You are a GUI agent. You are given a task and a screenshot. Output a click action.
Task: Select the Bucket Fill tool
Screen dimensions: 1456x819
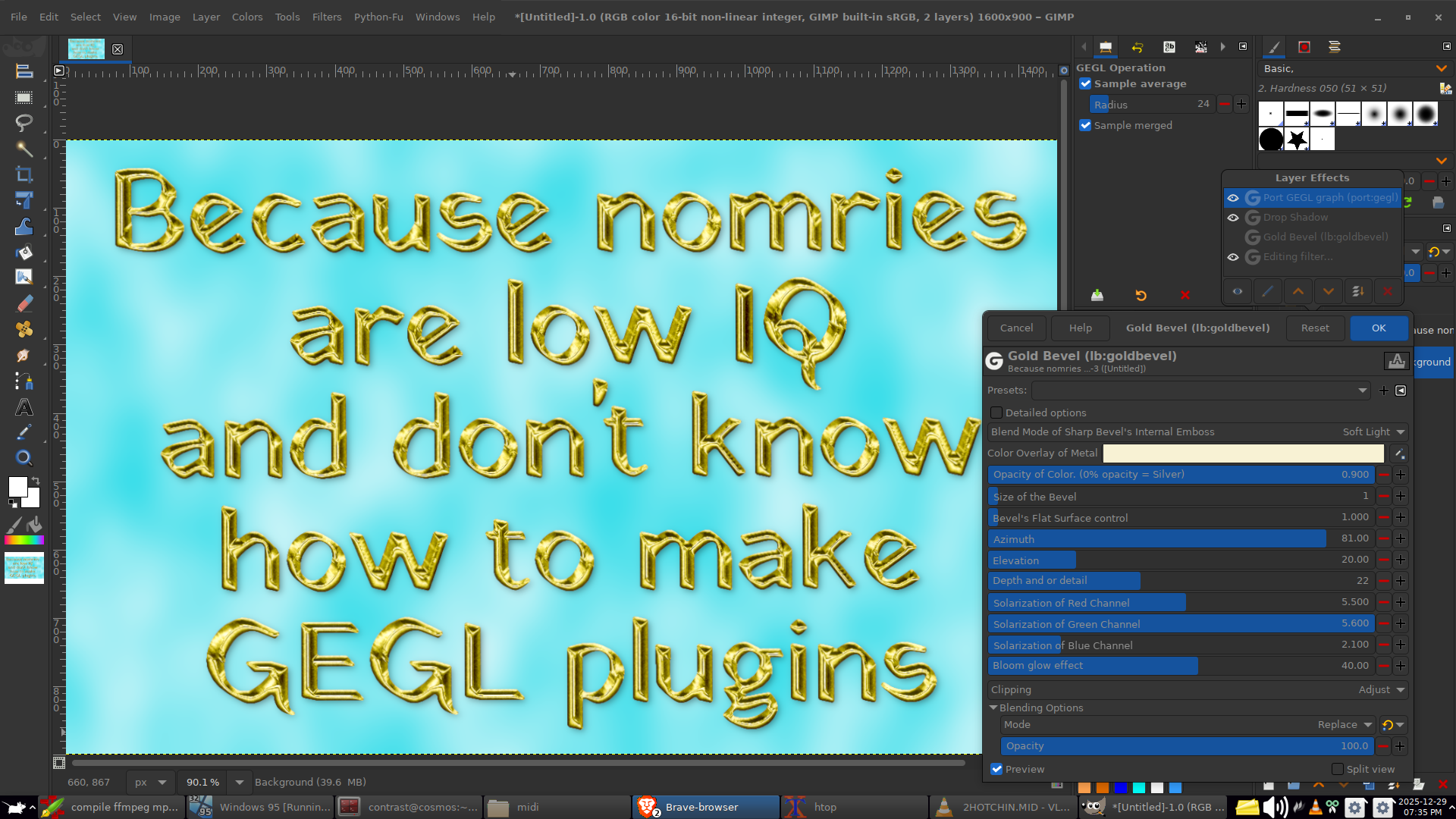24,252
